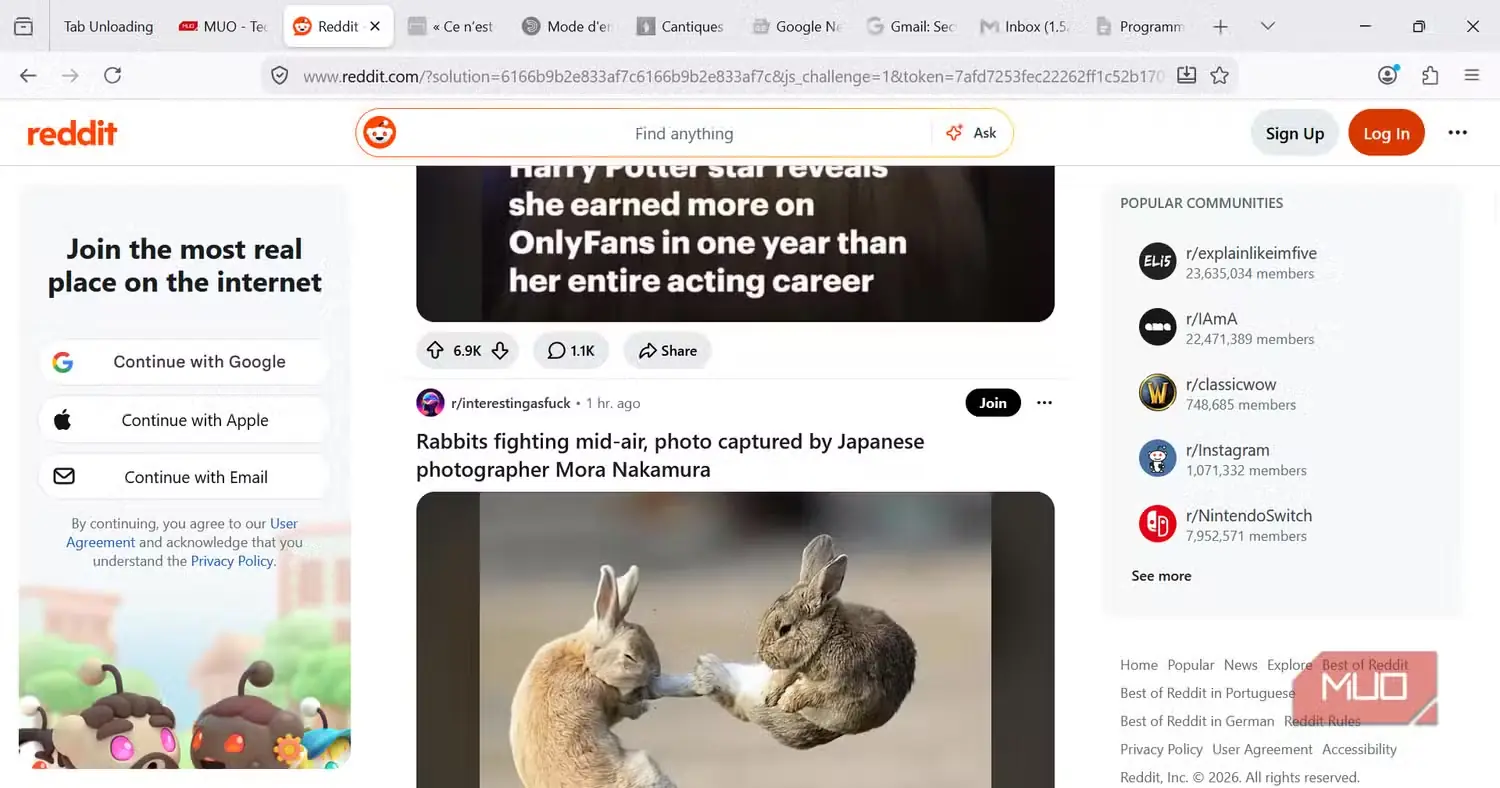Click the r/NintendoSwitch community icon

click(x=1158, y=524)
